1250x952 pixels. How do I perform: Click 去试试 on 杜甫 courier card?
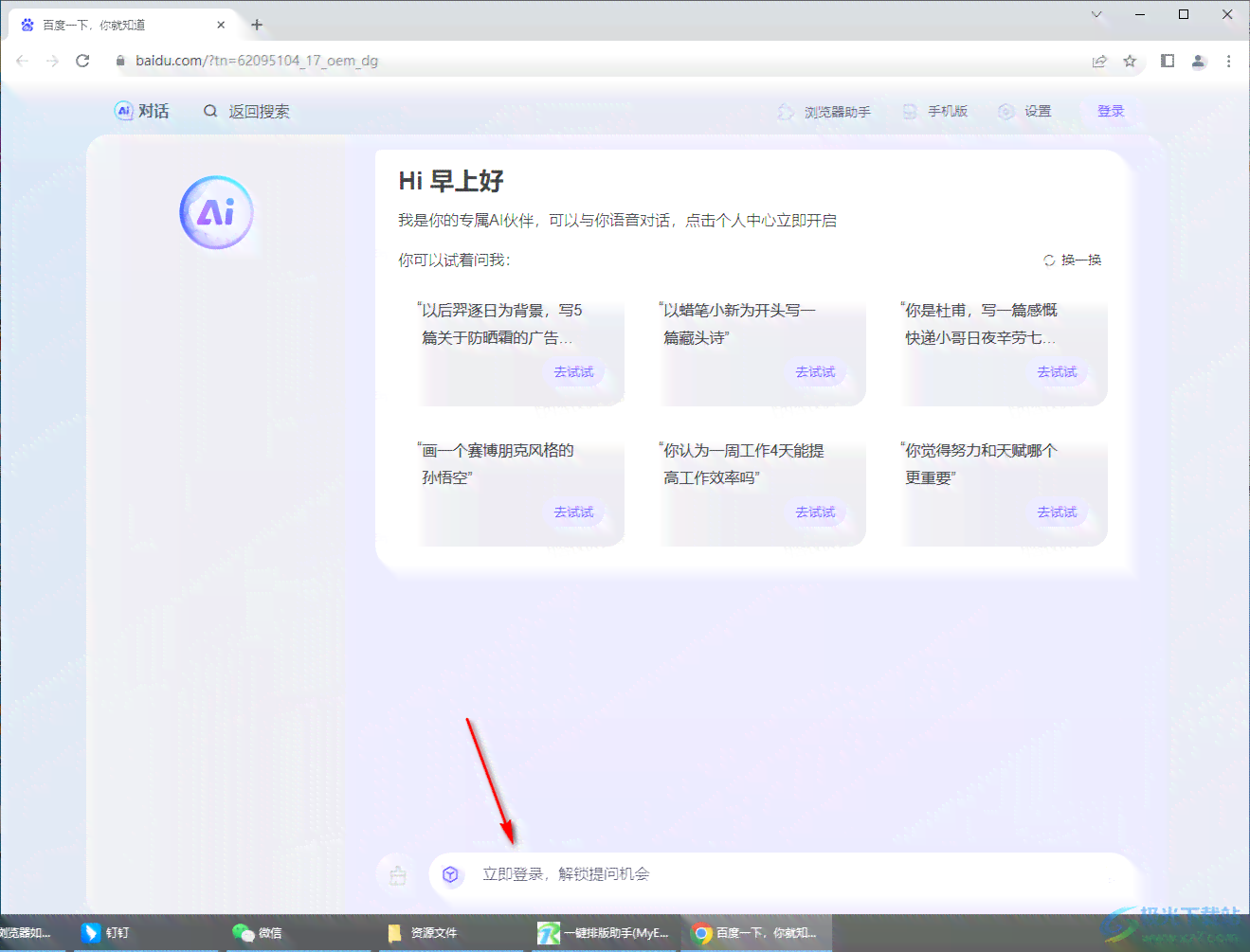[x=1057, y=372]
